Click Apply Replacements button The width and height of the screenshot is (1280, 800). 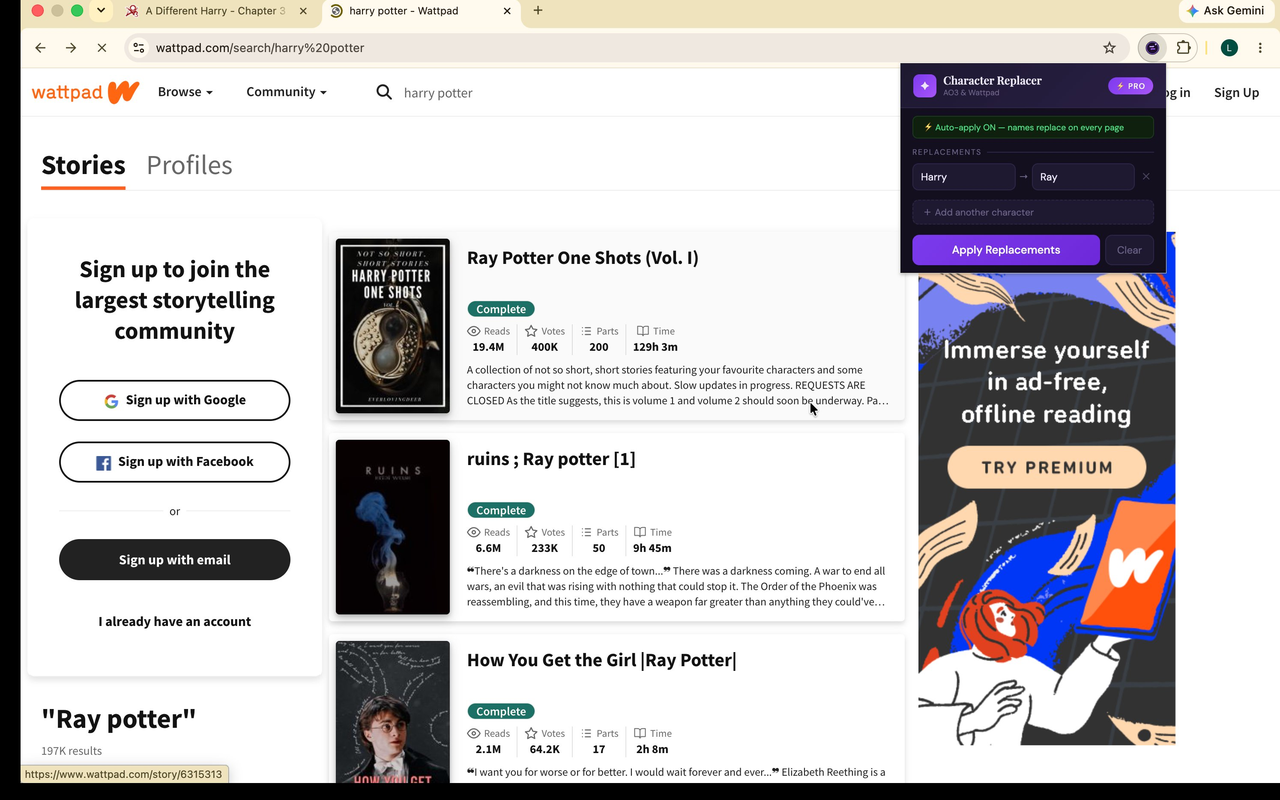(1006, 250)
